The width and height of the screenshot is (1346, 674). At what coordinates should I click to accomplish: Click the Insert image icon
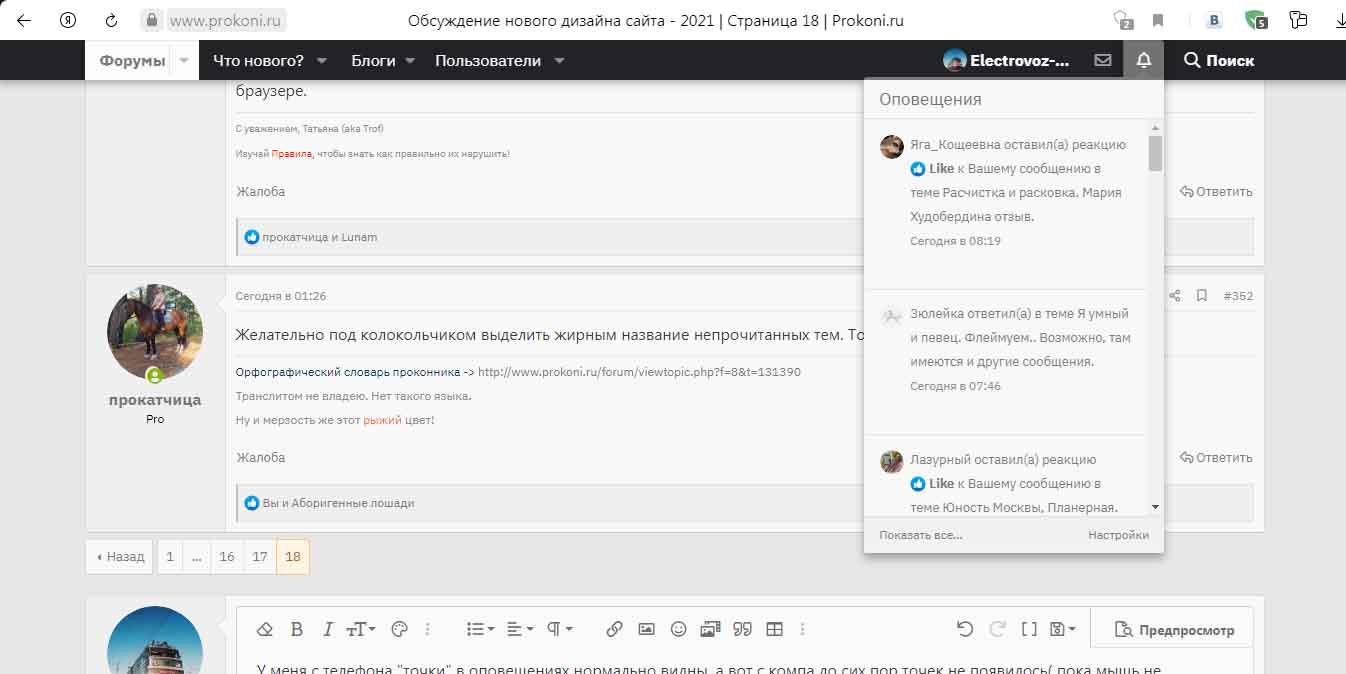[x=646, y=629]
